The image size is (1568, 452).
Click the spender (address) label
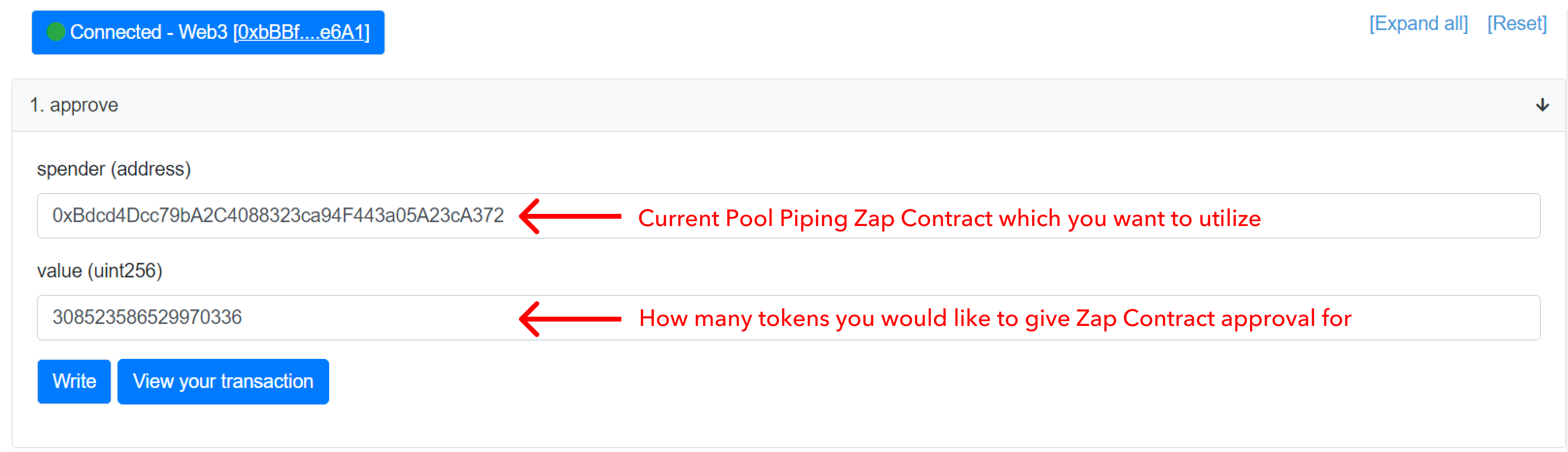click(114, 168)
